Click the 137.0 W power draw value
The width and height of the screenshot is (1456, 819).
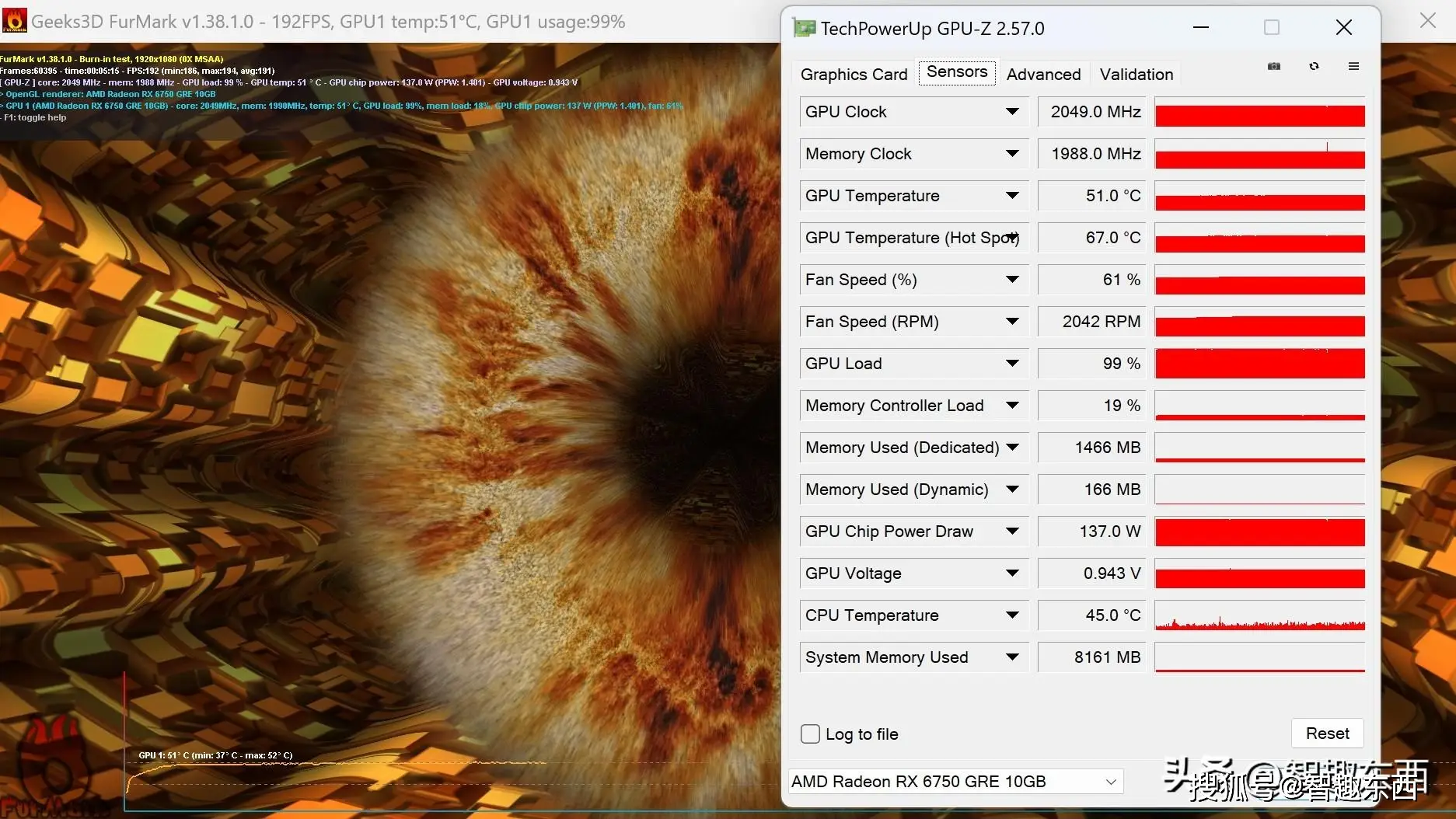tap(1091, 531)
